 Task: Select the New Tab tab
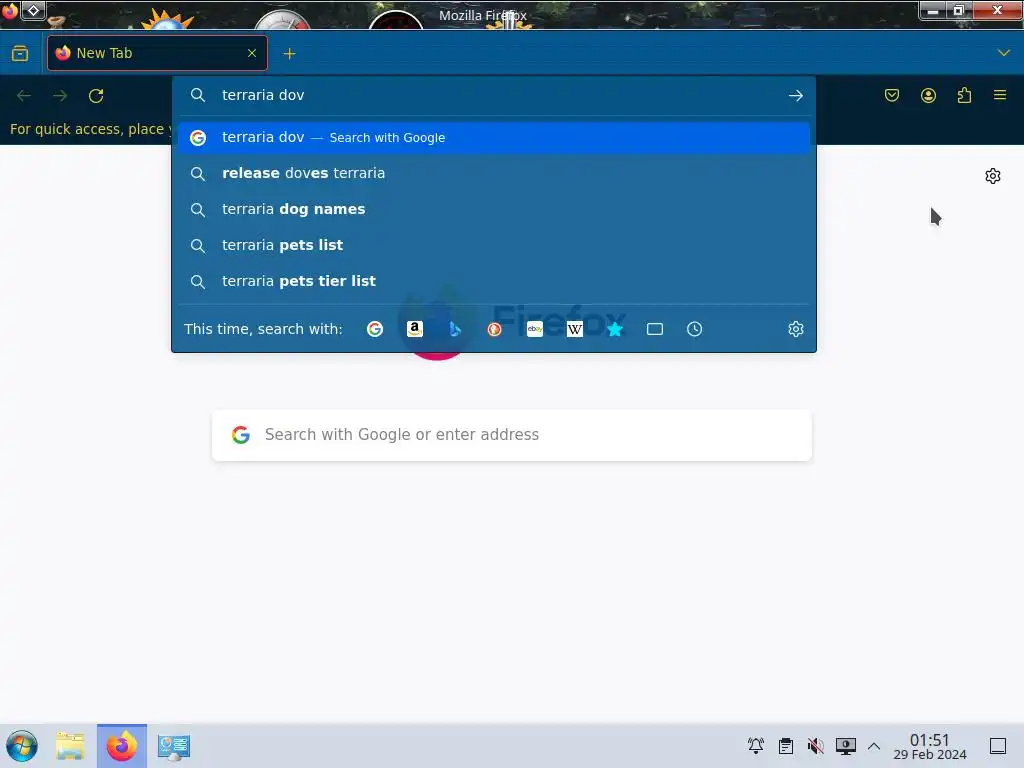tap(157, 53)
